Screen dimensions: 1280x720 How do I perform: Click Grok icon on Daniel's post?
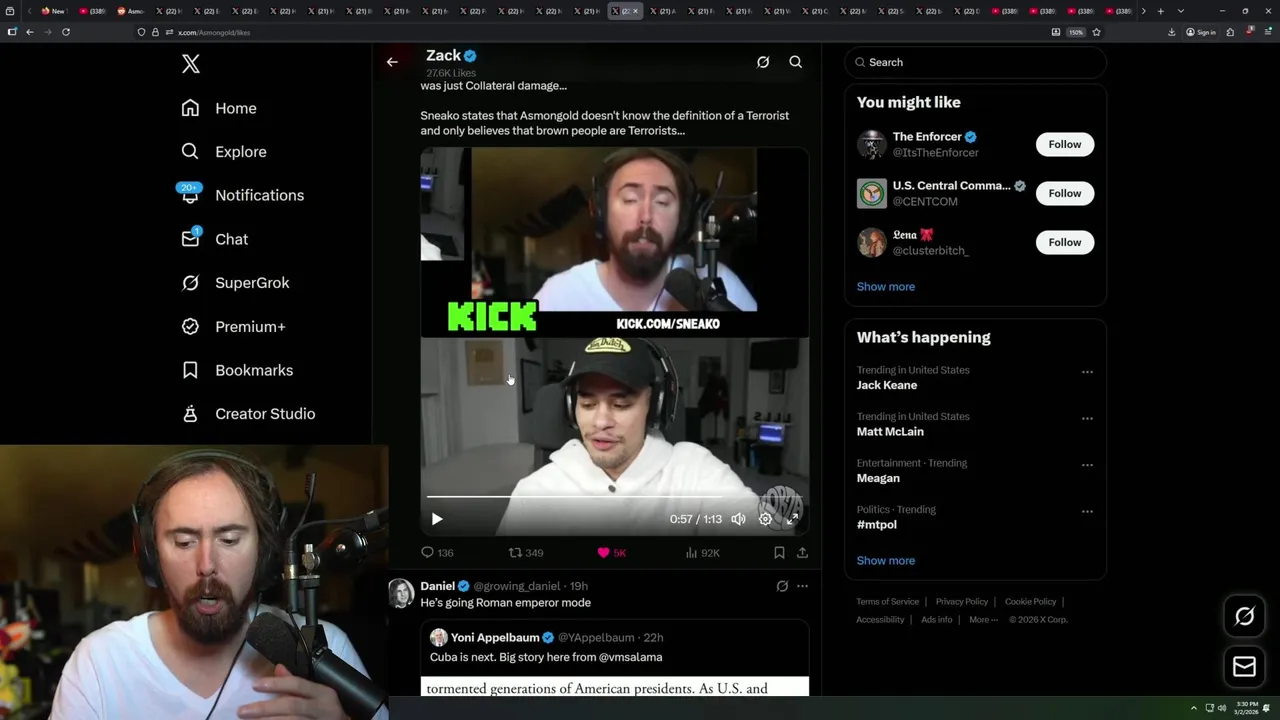(x=782, y=586)
